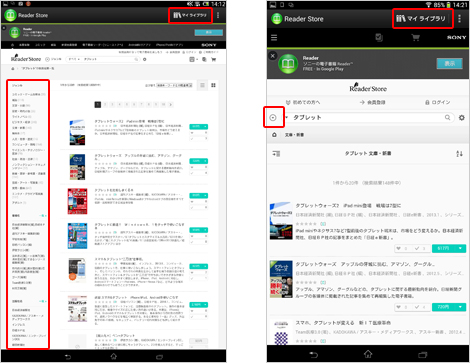Open first book cover in left tablet list
470x363 pixels.
pyautogui.click(x=77, y=132)
